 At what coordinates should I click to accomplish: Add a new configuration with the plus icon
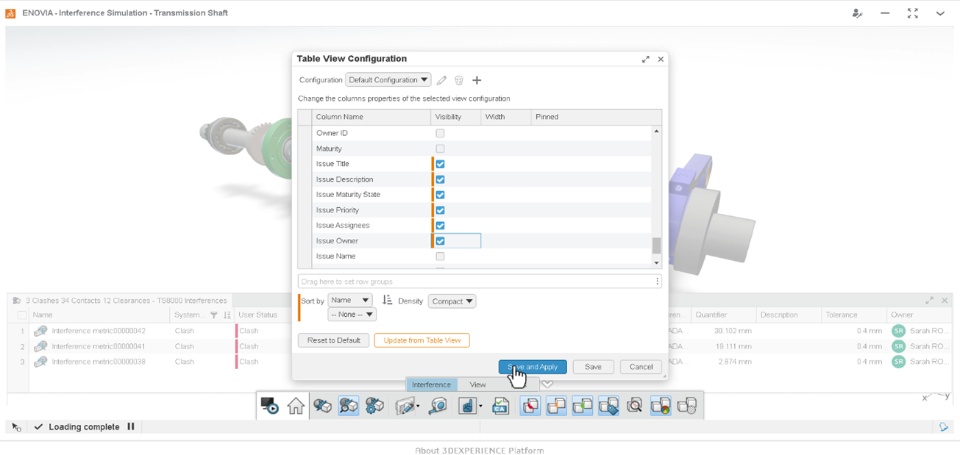pos(476,80)
